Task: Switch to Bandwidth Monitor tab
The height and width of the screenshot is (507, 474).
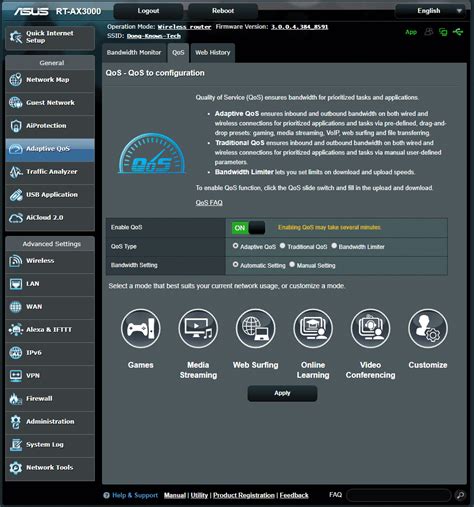Action: [x=134, y=53]
